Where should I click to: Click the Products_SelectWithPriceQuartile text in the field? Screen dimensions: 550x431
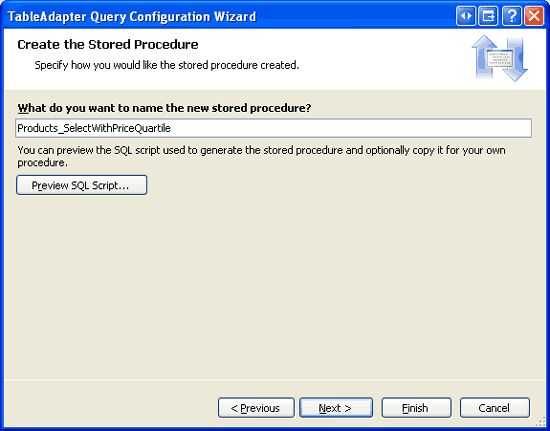click(94, 128)
